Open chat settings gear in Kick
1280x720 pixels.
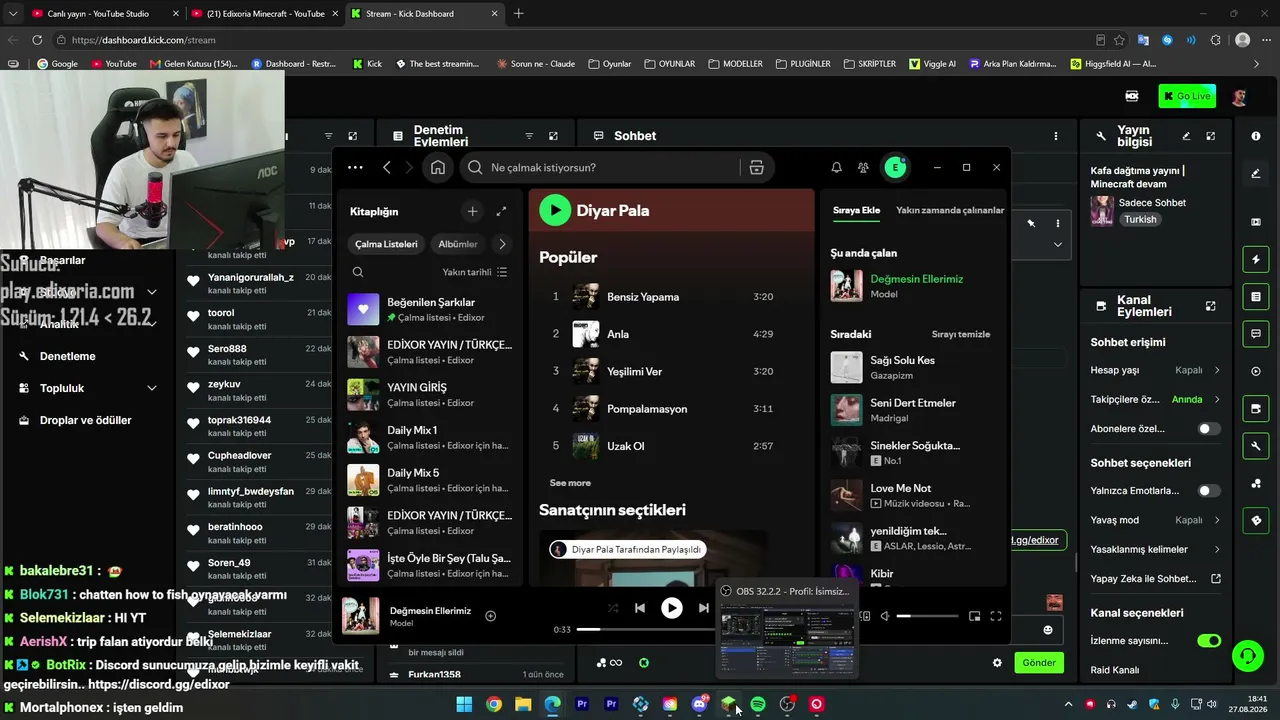click(x=997, y=662)
